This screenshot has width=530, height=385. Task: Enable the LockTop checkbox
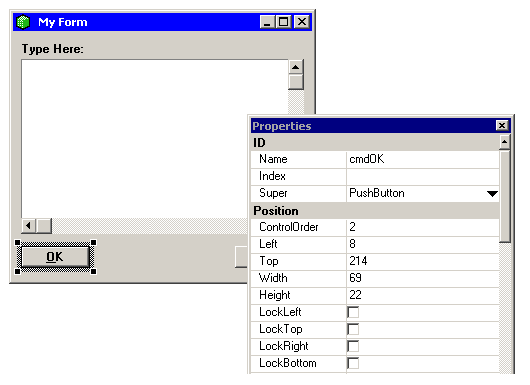coord(353,329)
